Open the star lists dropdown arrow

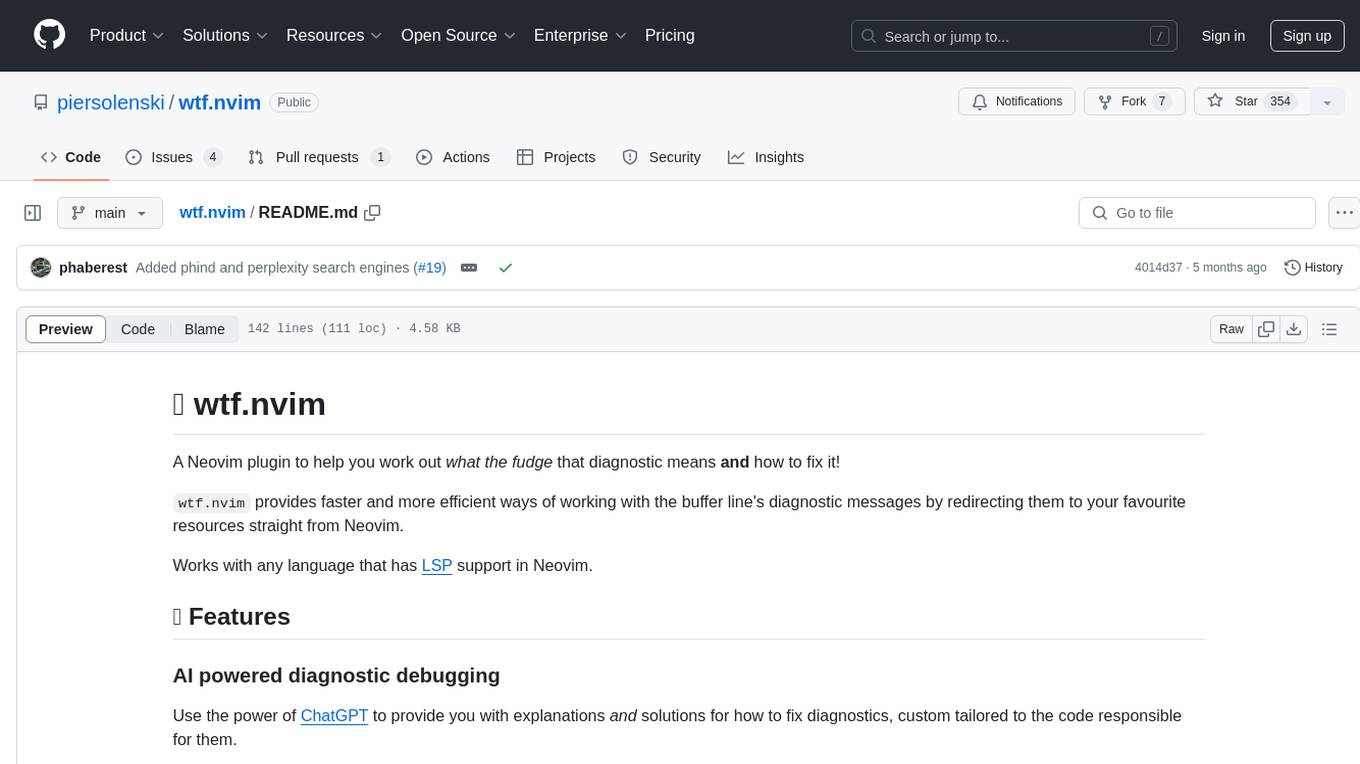click(x=1327, y=101)
